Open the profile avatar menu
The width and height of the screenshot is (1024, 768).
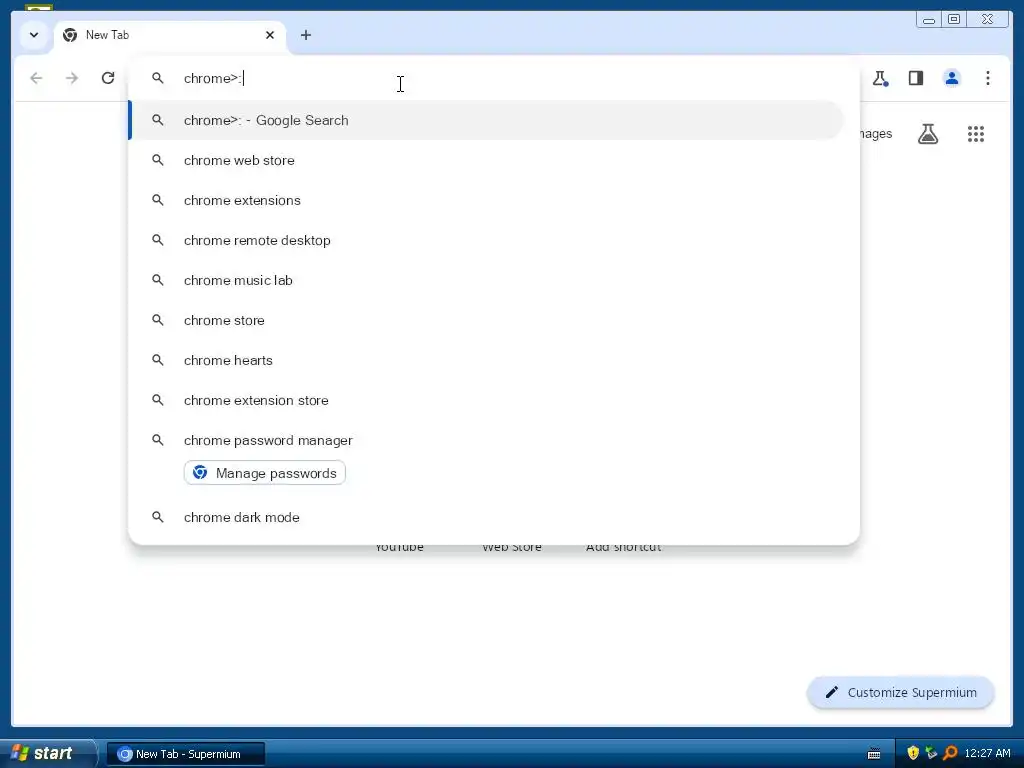[952, 78]
